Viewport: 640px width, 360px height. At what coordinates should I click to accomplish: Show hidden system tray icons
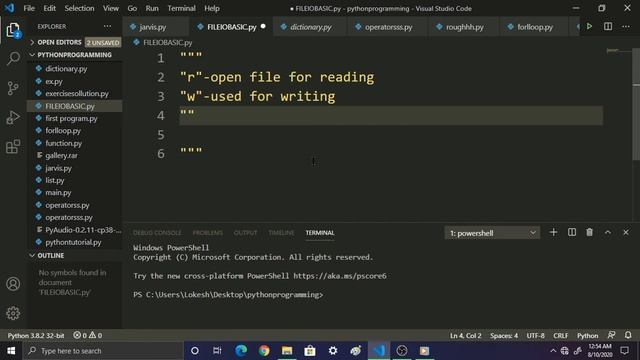(x=553, y=351)
